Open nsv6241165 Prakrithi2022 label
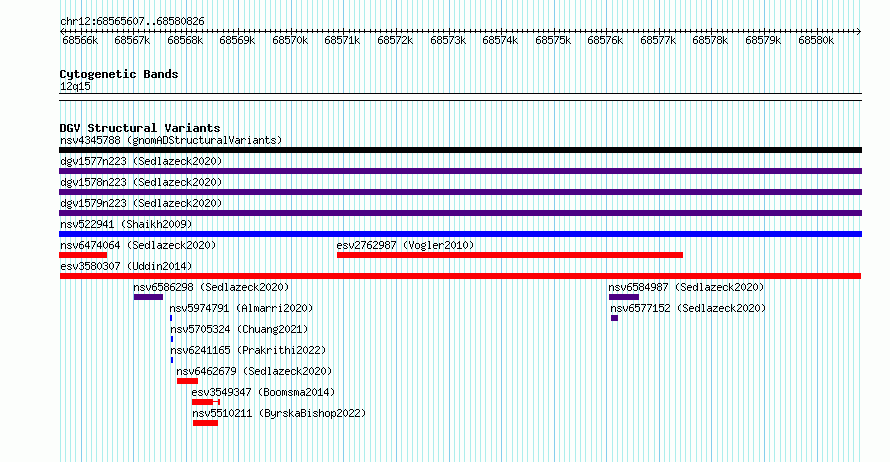The image size is (890, 462). pyautogui.click(x=248, y=350)
